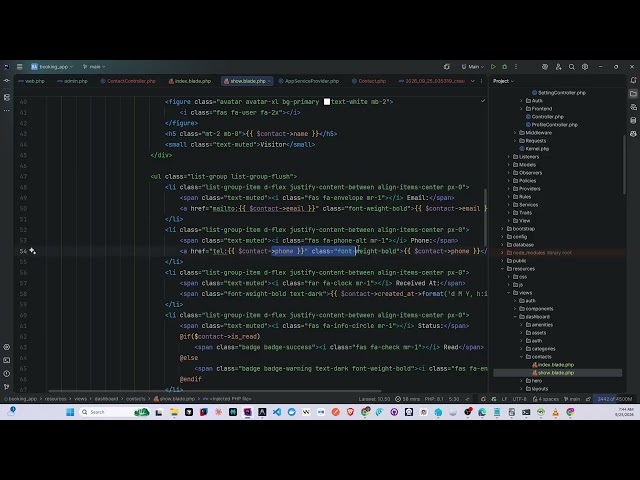Open the Notifications bell tool window
640x480 pixels.
(633, 80)
